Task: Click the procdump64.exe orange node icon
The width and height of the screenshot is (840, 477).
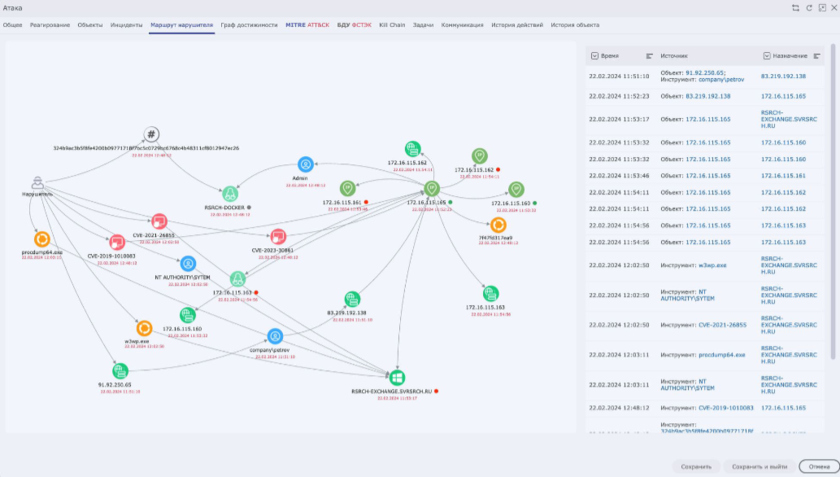Action: tap(42, 239)
